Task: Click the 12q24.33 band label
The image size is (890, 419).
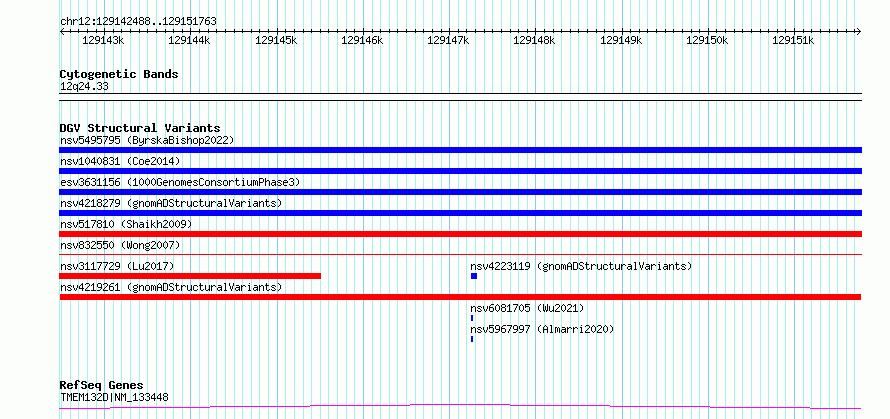Action: coord(84,87)
